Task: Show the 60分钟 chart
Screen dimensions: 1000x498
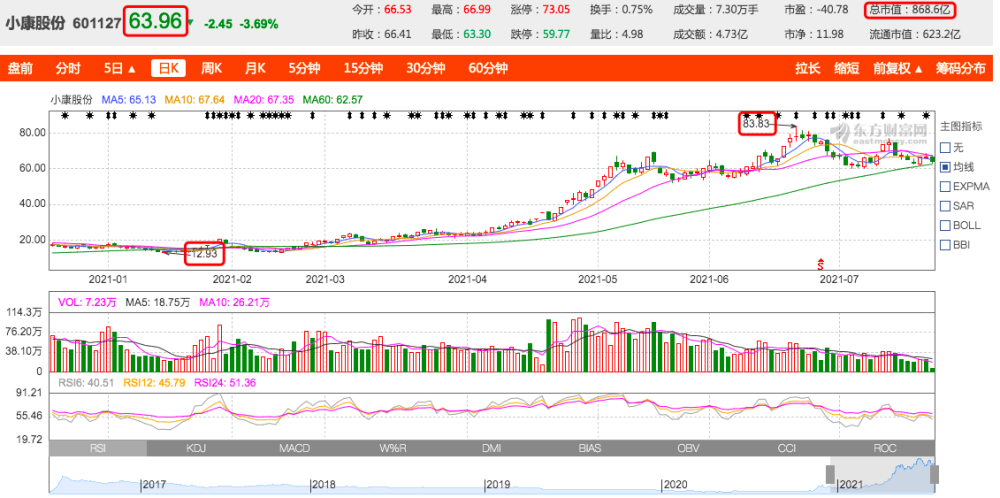Action: (x=488, y=69)
